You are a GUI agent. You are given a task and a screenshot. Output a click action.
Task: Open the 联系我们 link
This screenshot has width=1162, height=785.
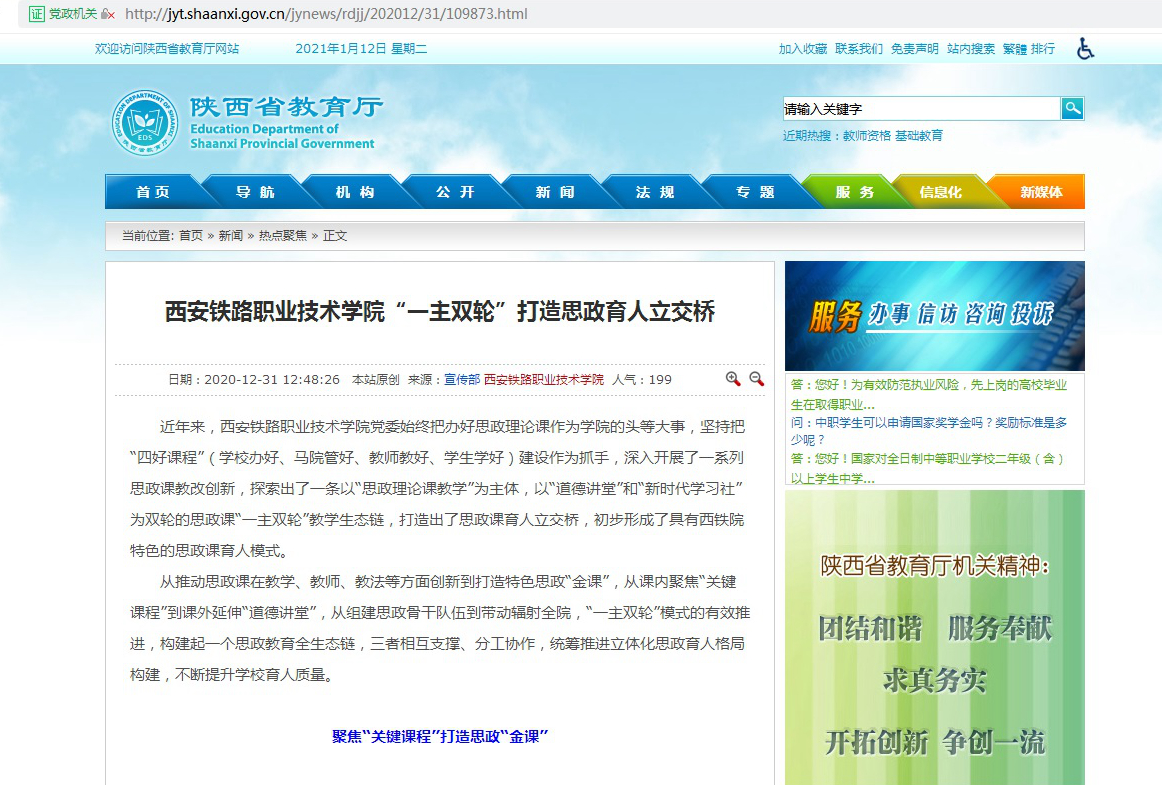(x=859, y=49)
